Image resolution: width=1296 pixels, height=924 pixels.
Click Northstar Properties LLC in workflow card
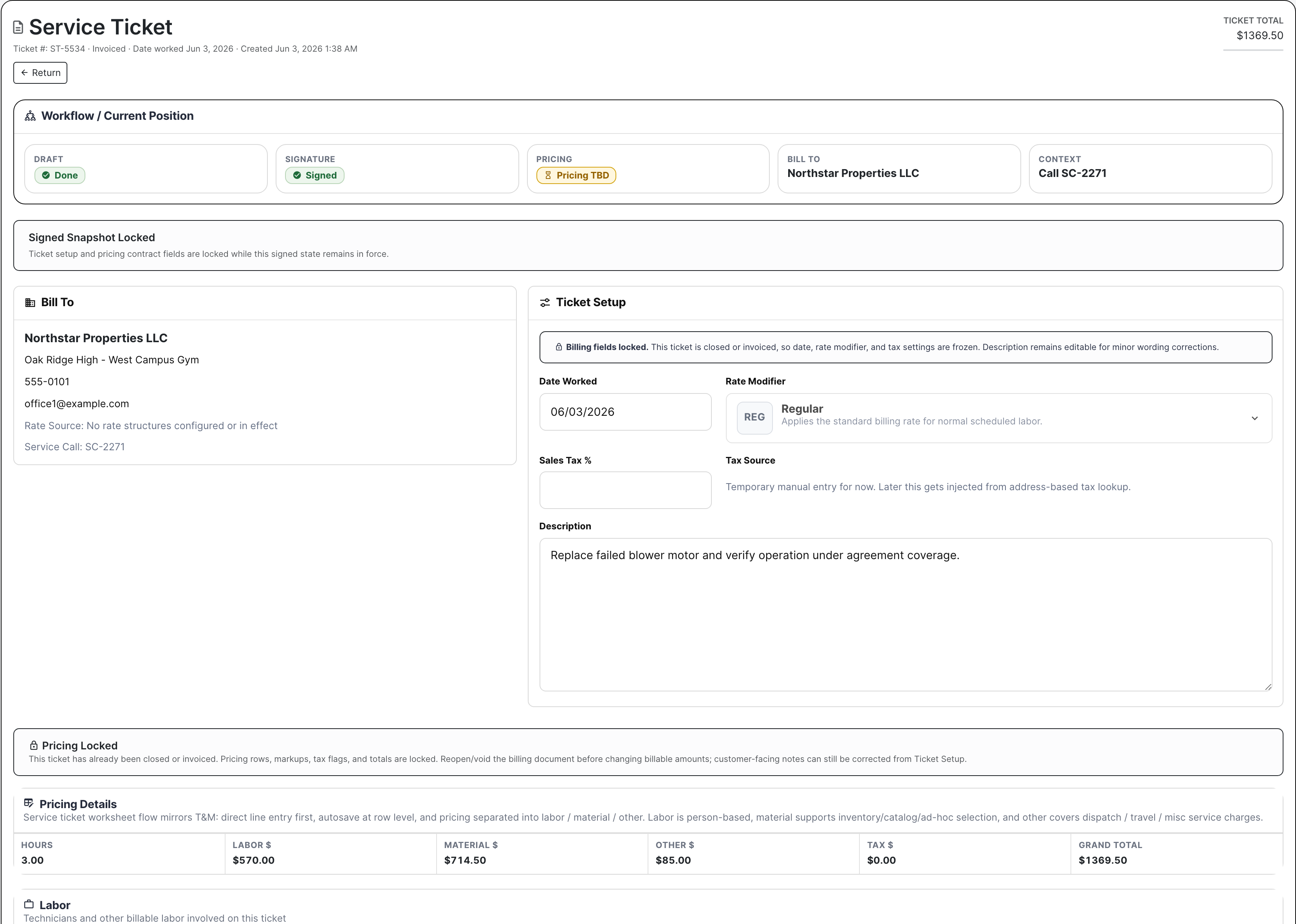coord(853,173)
